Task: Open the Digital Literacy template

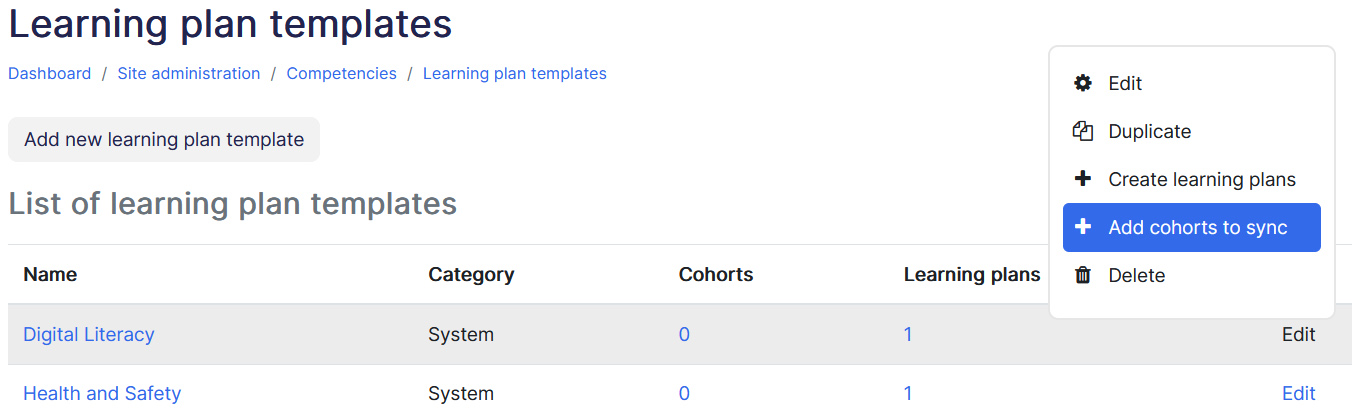Action: 89,334
